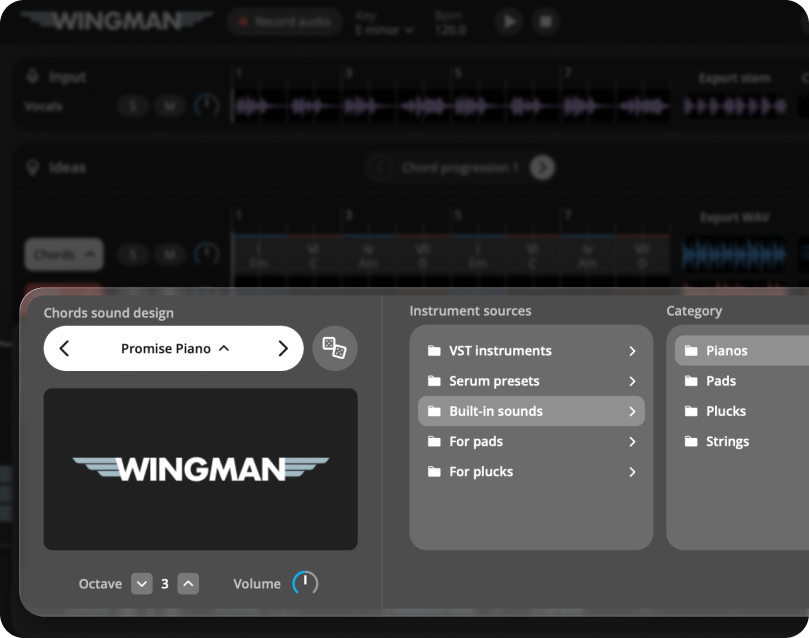Open the For plucks folder

531,472
